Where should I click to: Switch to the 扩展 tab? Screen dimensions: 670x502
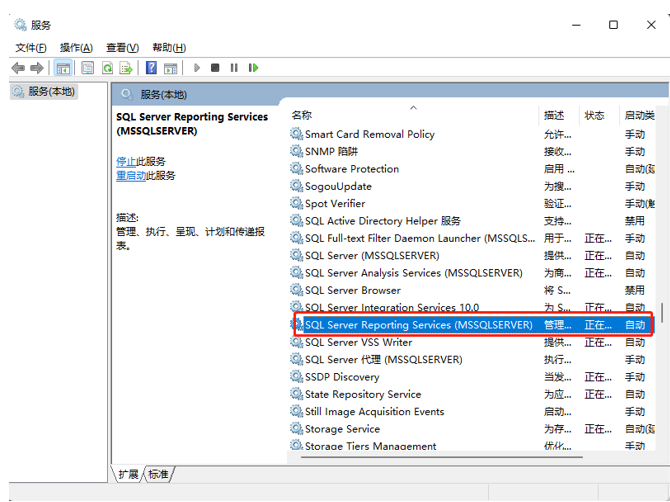[x=128, y=474]
